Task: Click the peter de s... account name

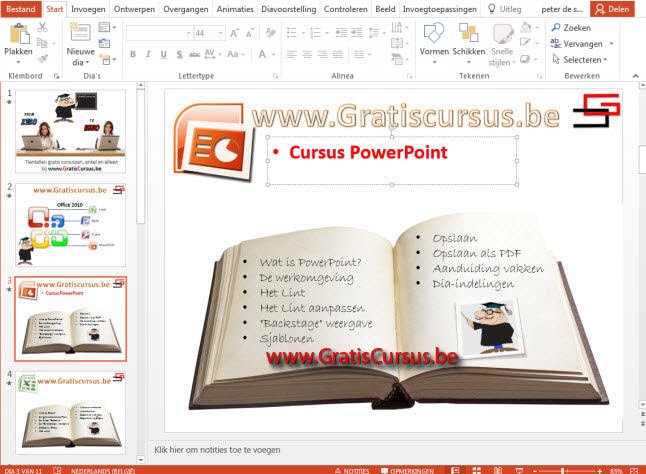Action: click(x=562, y=9)
